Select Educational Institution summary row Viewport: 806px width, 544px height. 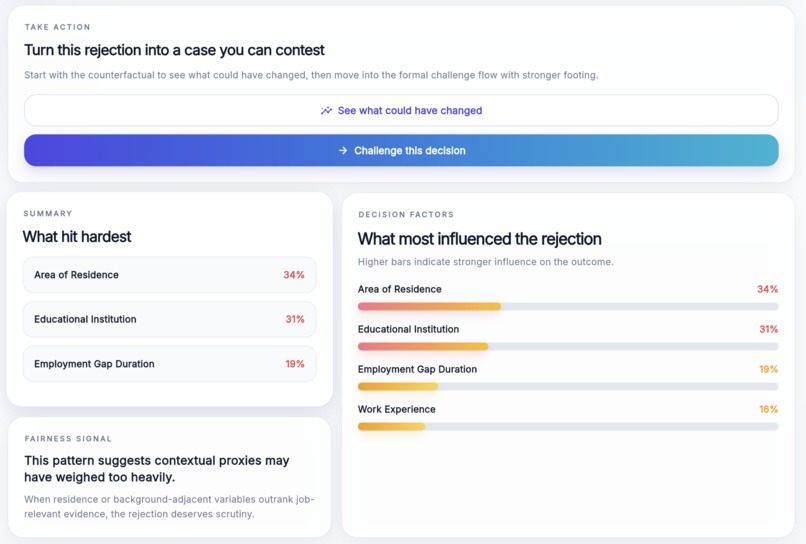coord(169,319)
